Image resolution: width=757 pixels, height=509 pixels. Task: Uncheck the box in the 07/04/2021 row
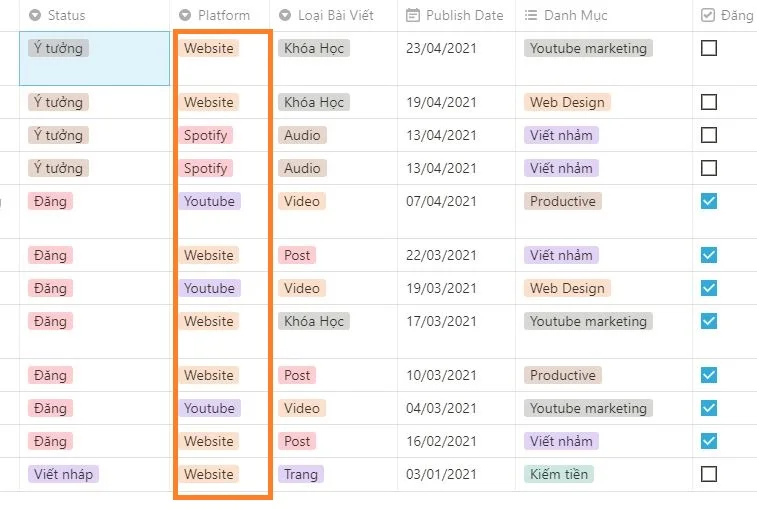[x=709, y=201]
